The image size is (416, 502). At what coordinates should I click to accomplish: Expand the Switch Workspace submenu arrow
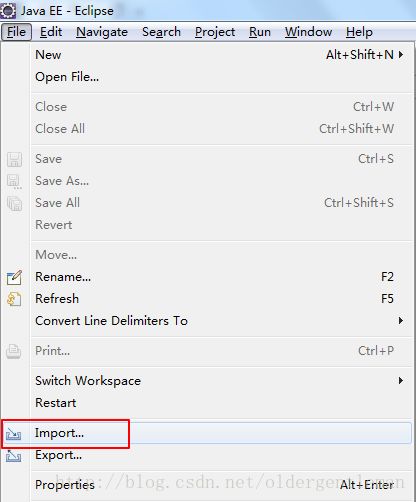pyautogui.click(x=401, y=380)
